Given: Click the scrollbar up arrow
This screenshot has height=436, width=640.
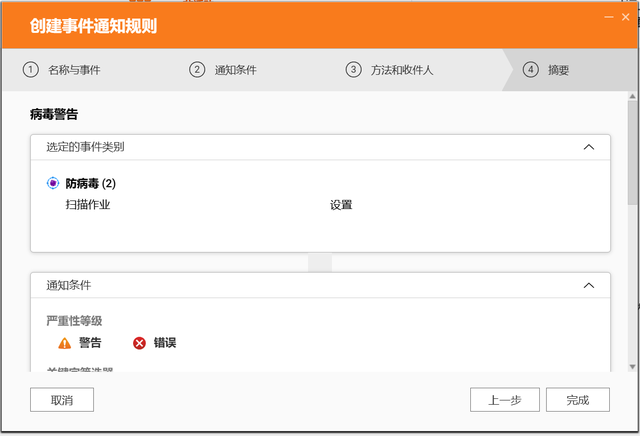Looking at the screenshot, I should tap(633, 97).
